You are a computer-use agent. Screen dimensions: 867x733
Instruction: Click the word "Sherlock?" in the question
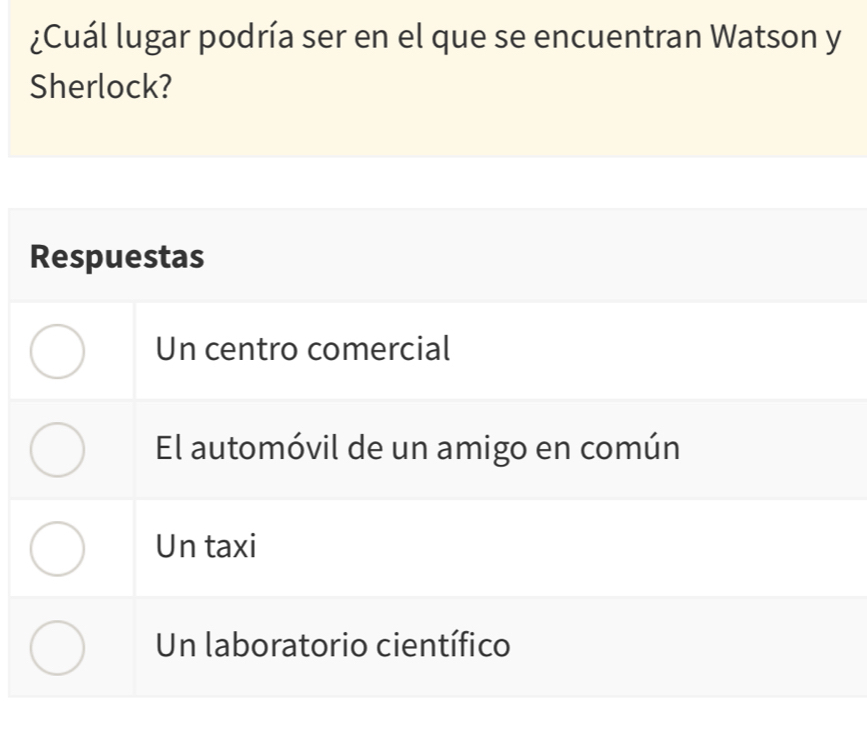99,87
